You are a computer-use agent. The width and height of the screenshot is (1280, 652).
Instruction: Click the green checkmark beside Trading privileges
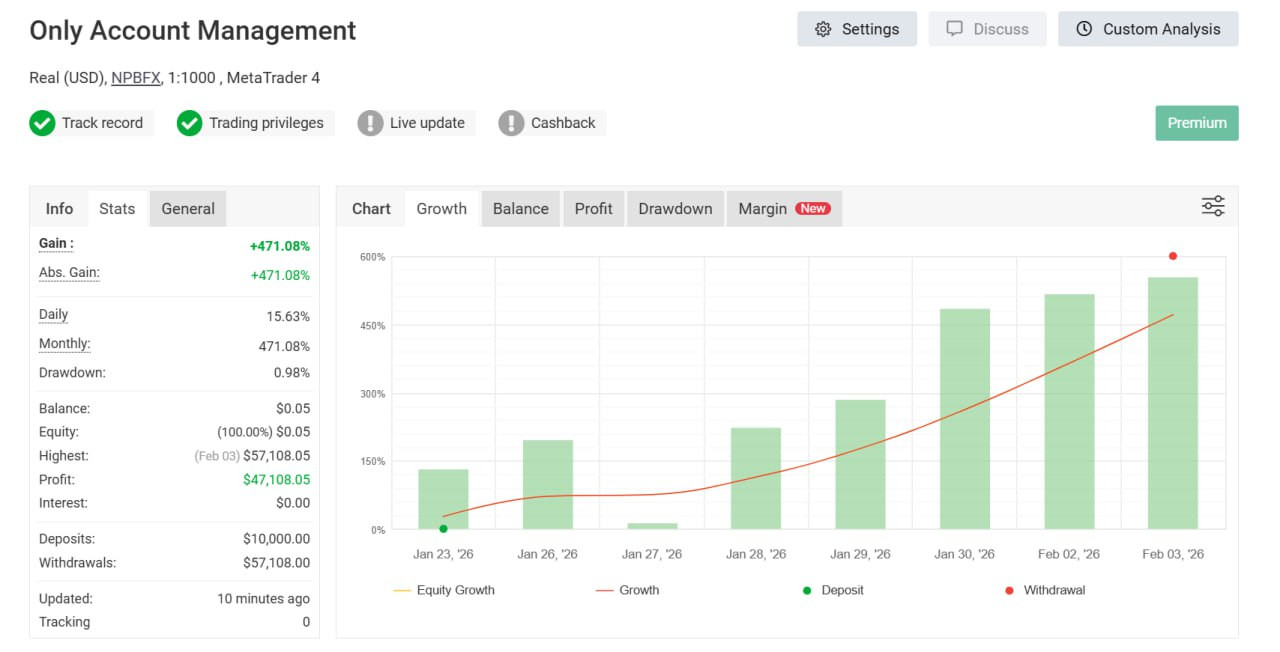(189, 123)
